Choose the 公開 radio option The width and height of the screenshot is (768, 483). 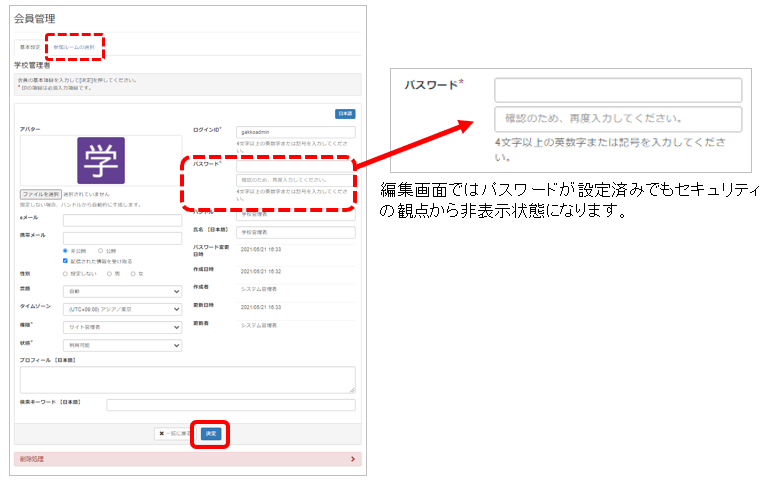click(x=101, y=250)
